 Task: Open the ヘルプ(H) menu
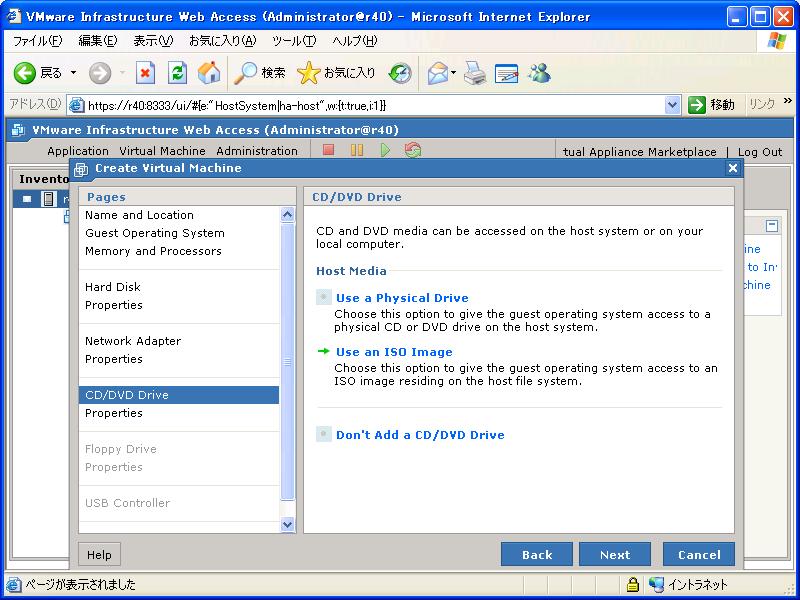355,41
